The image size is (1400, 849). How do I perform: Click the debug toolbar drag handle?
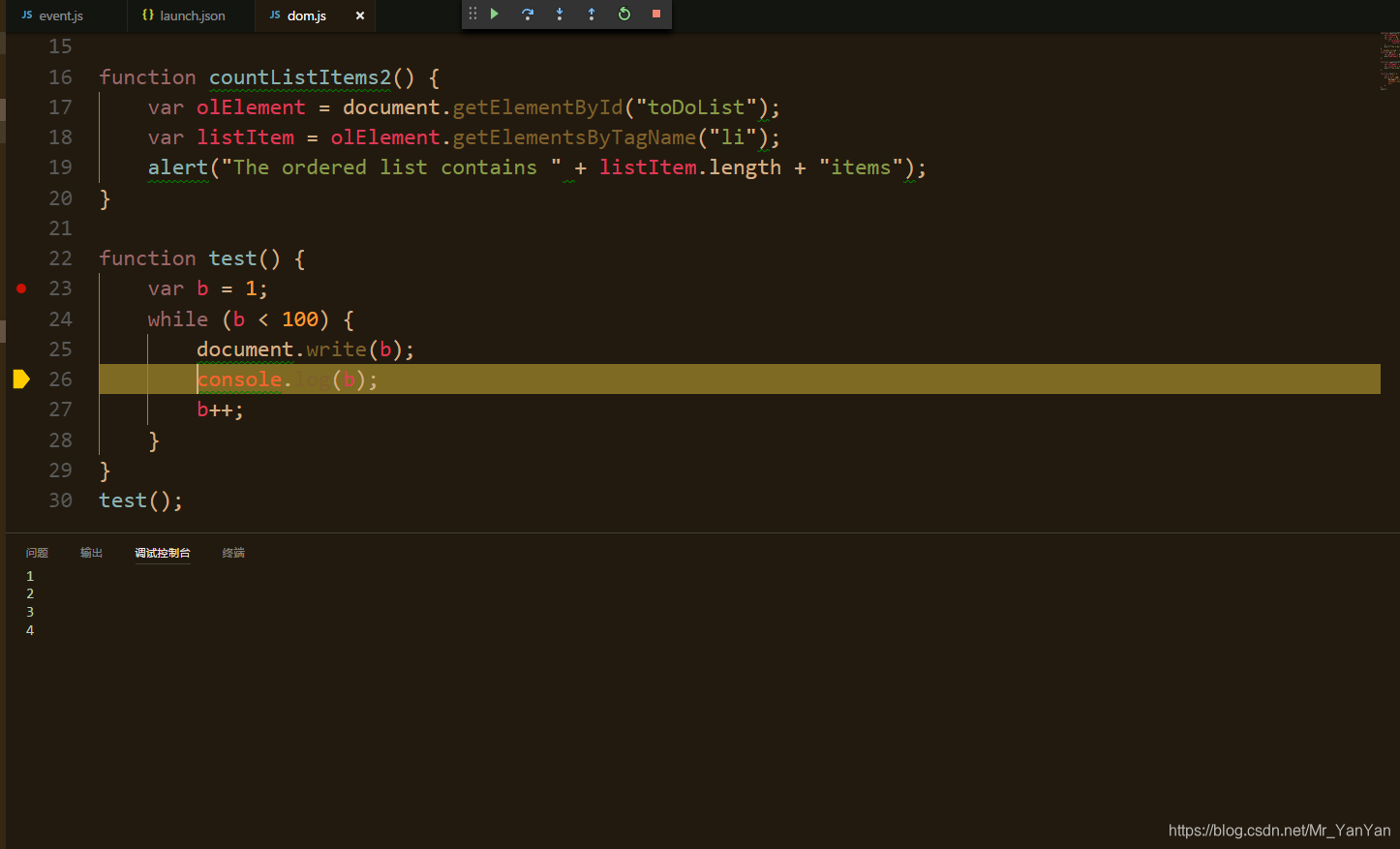(x=472, y=14)
